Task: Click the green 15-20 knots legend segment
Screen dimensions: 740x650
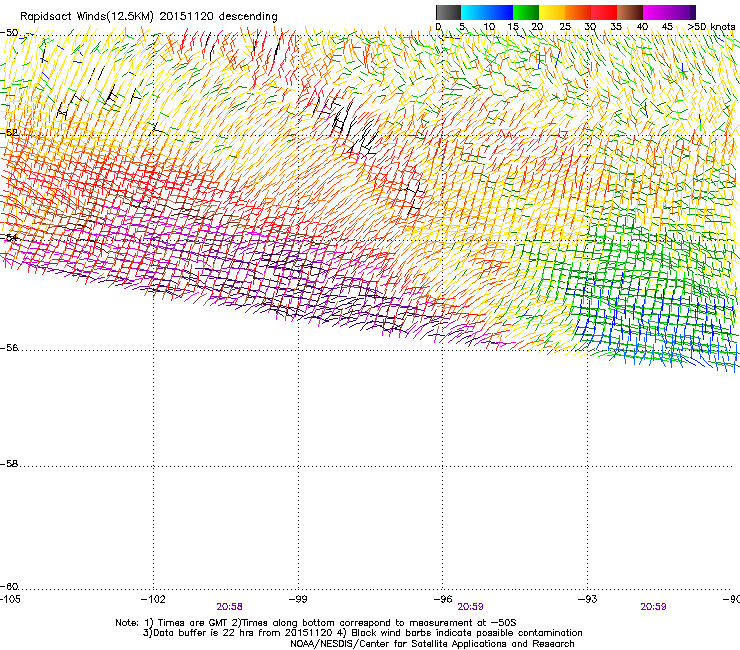Action: [526, 12]
